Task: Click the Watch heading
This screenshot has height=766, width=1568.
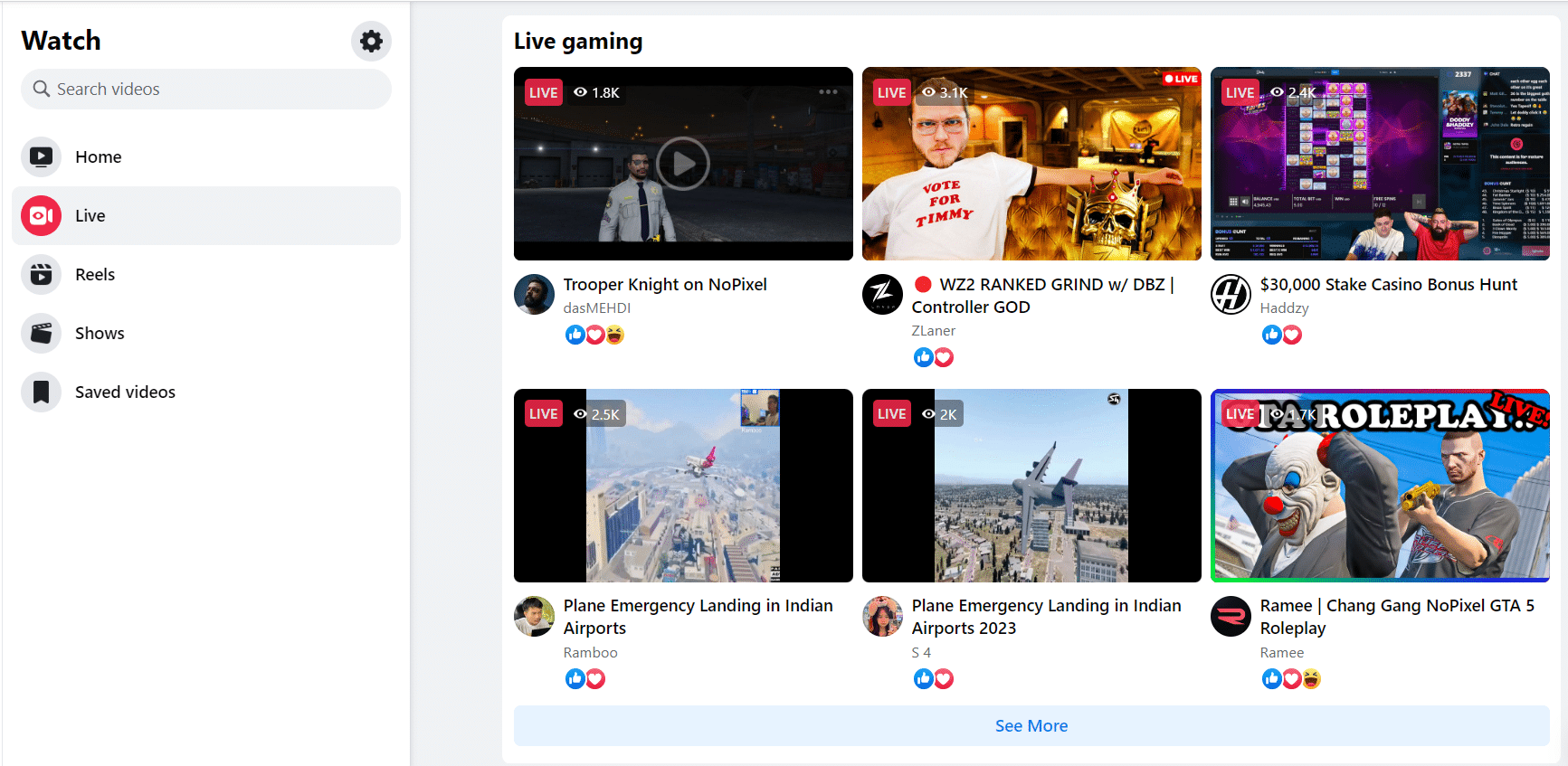Action: point(62,41)
